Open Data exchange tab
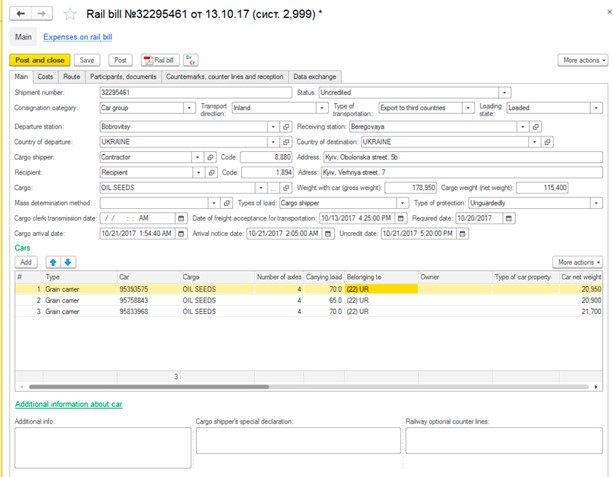This screenshot has height=477, width=613. (x=315, y=77)
